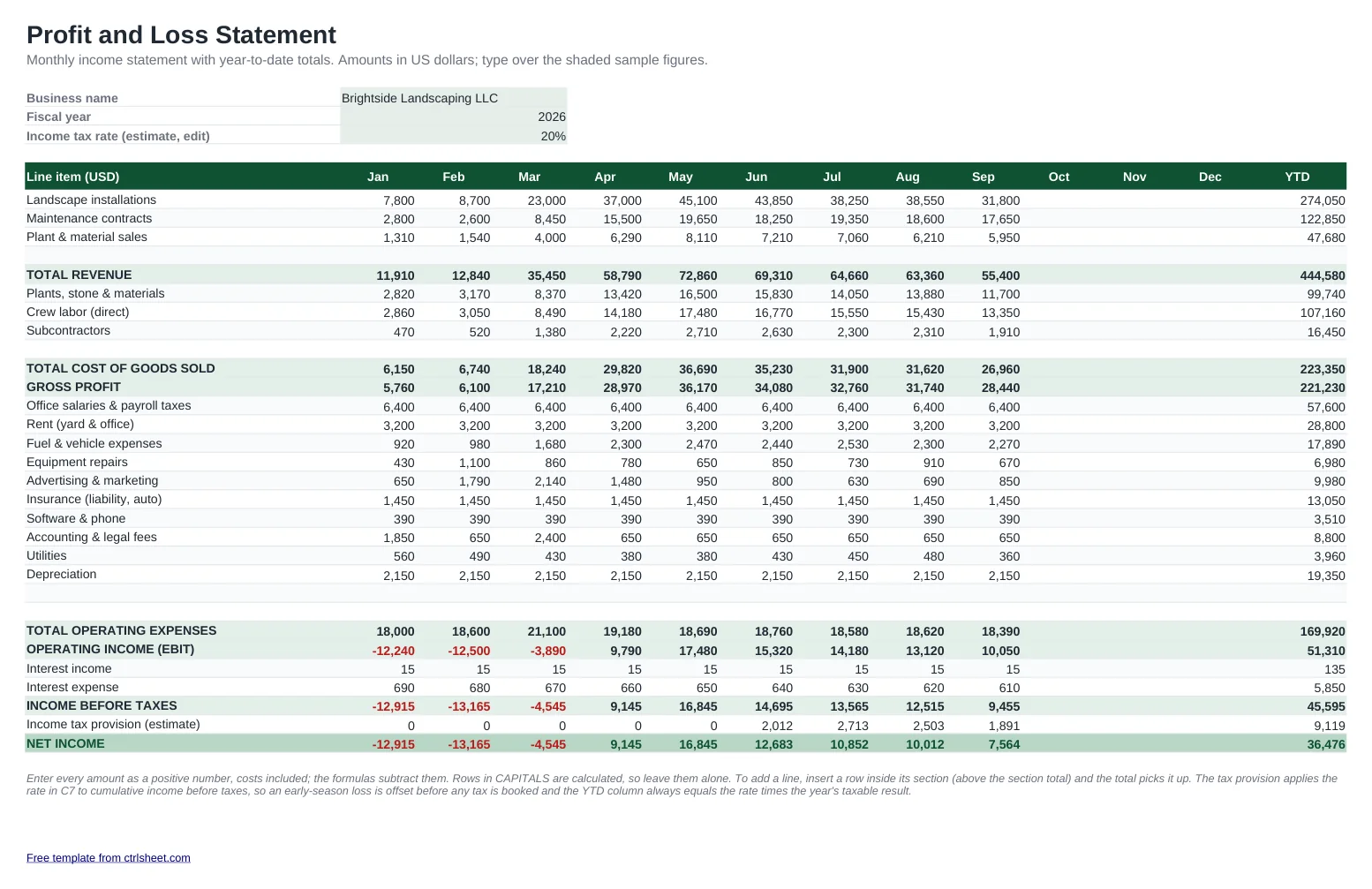Screen dimensions: 1372x889
Task: Click the 'OPERATING INCOME (EBIT)' label
Action: (110, 649)
